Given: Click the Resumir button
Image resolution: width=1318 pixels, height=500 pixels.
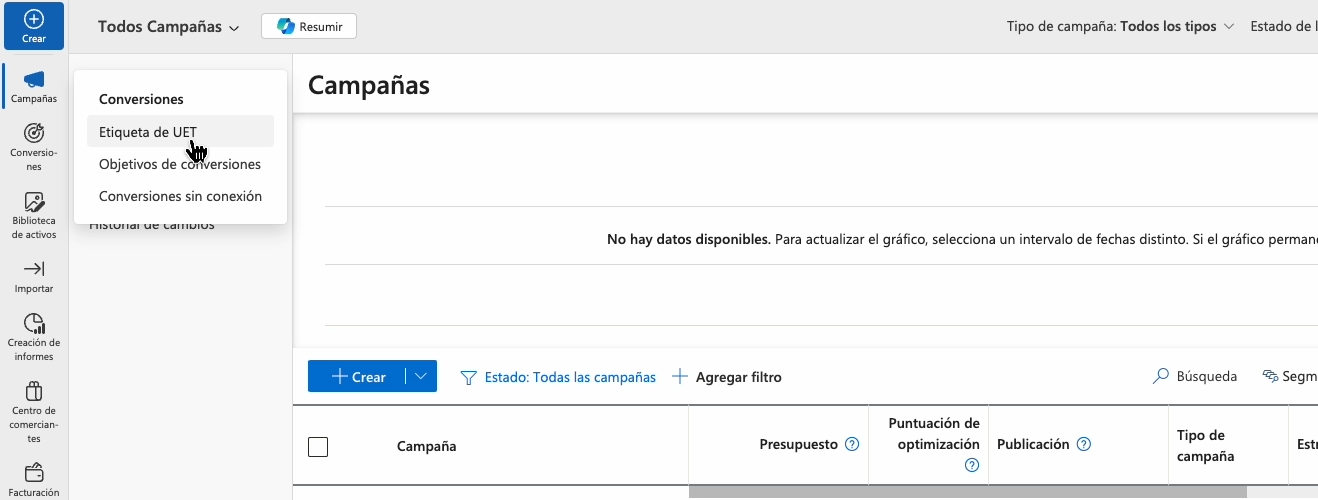Looking at the screenshot, I should (x=309, y=26).
